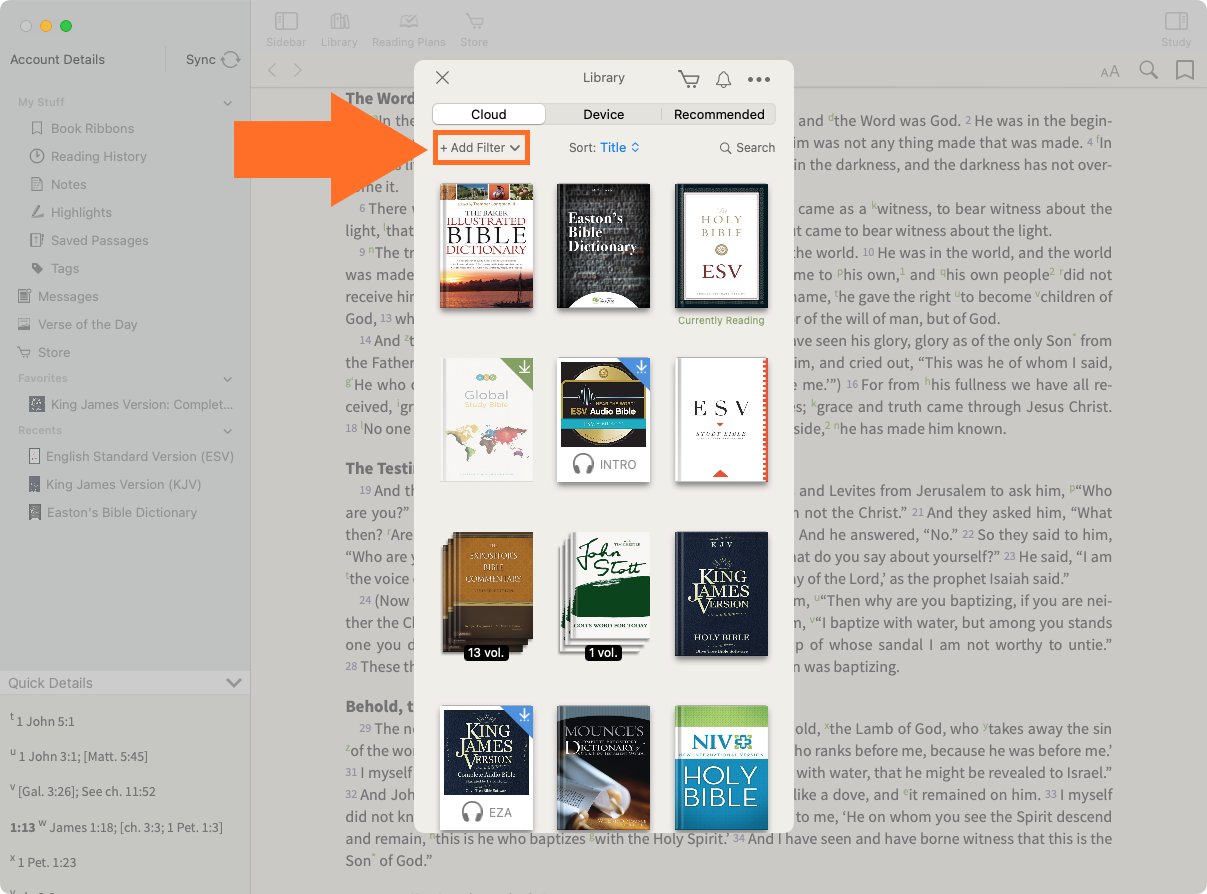This screenshot has width=1207, height=894.
Task: Open recent English Standard Version (ESV)
Action: 131,456
